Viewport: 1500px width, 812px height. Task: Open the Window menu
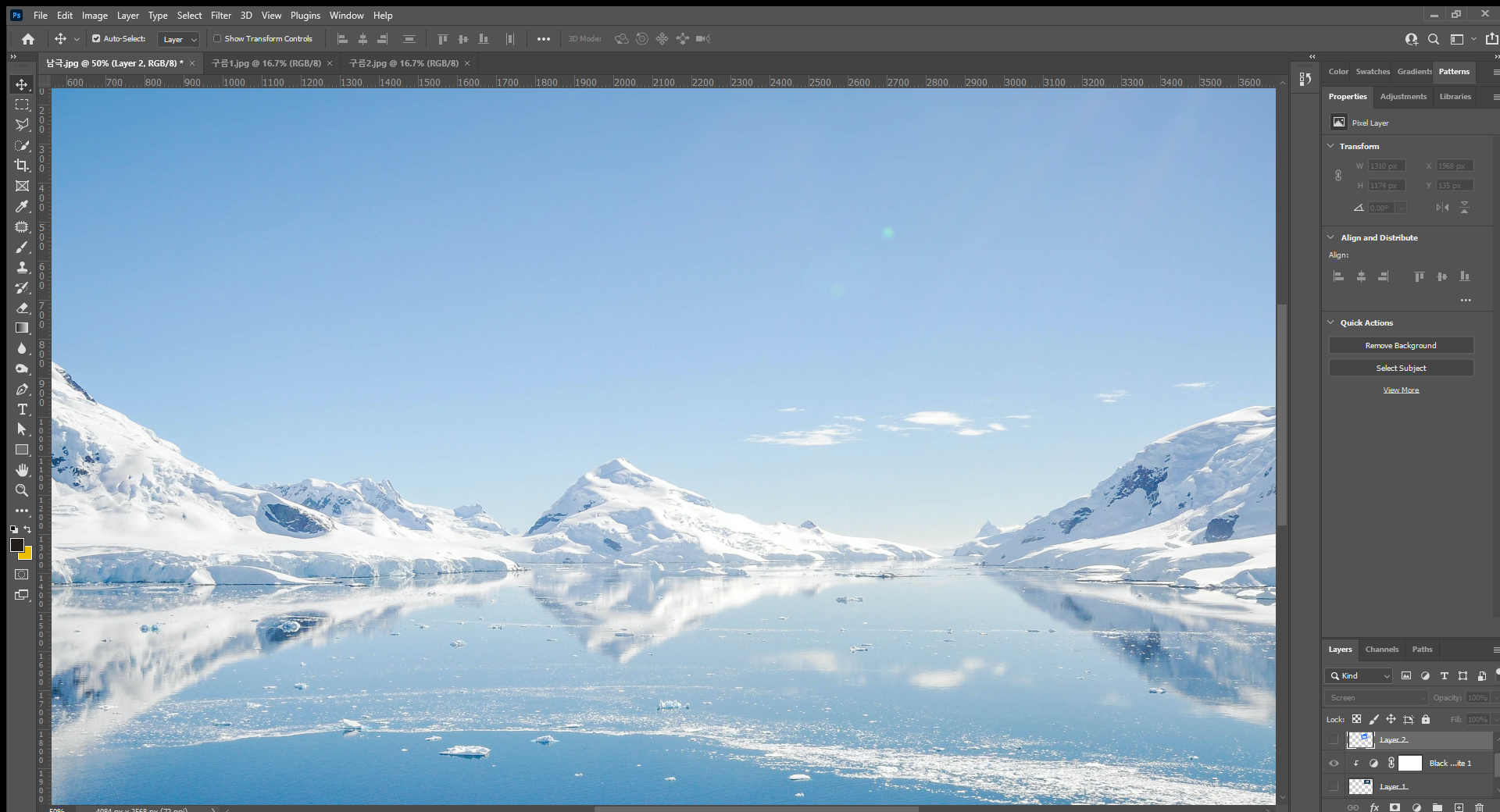point(346,16)
